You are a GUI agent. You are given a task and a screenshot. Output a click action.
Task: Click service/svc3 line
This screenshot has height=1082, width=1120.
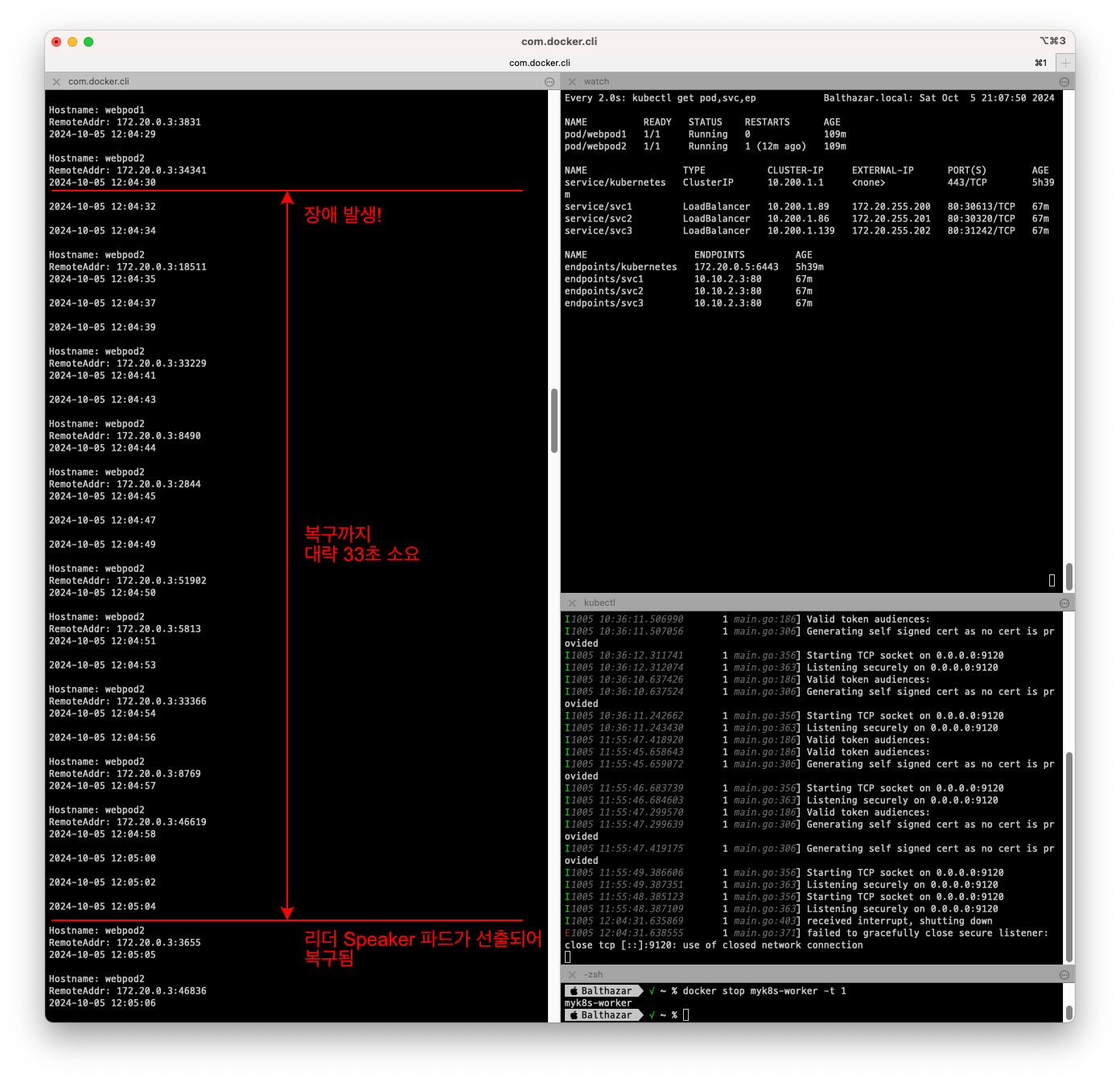point(807,231)
